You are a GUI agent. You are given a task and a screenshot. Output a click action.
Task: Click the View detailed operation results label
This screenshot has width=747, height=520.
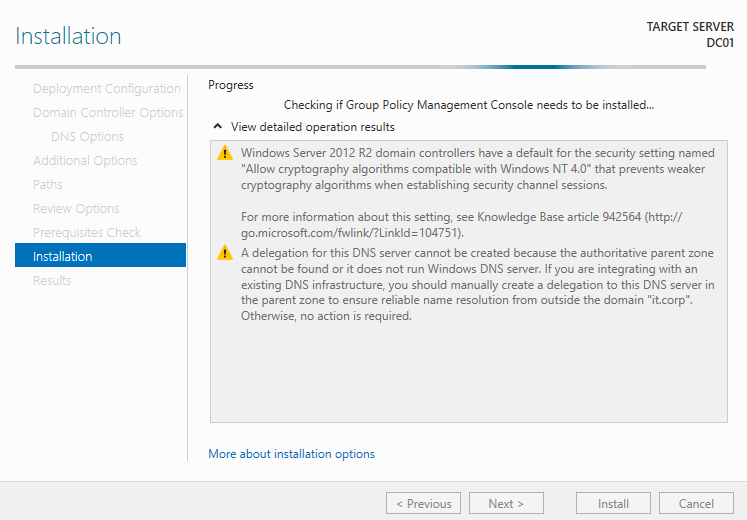(x=313, y=127)
